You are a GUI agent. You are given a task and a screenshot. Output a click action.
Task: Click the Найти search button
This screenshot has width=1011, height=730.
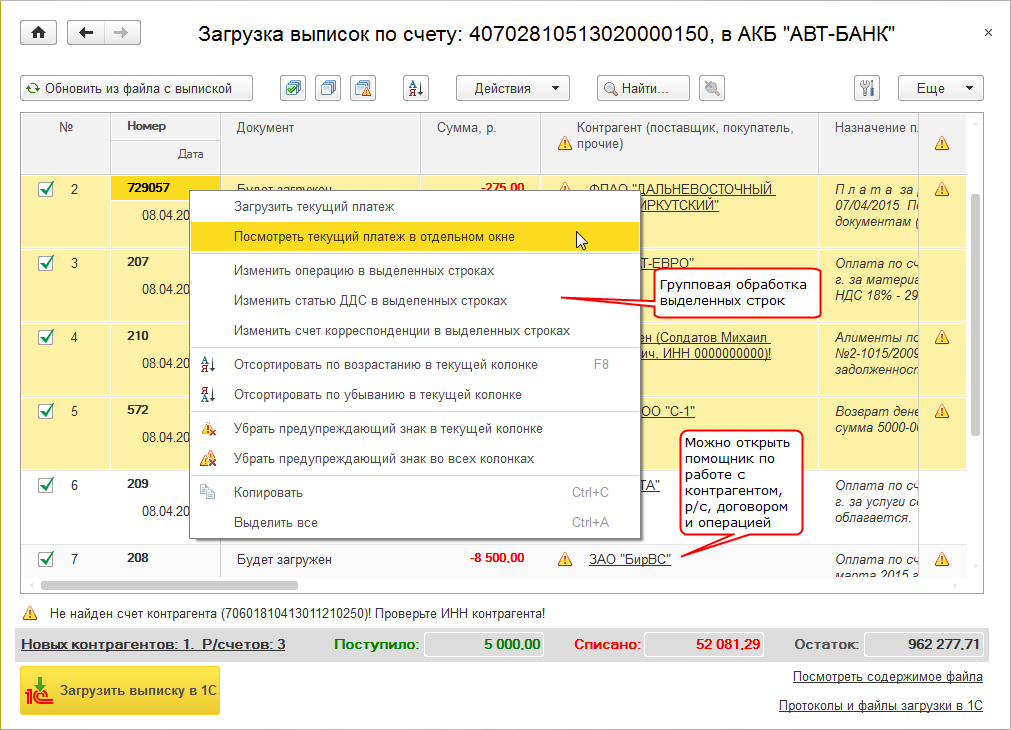click(643, 88)
